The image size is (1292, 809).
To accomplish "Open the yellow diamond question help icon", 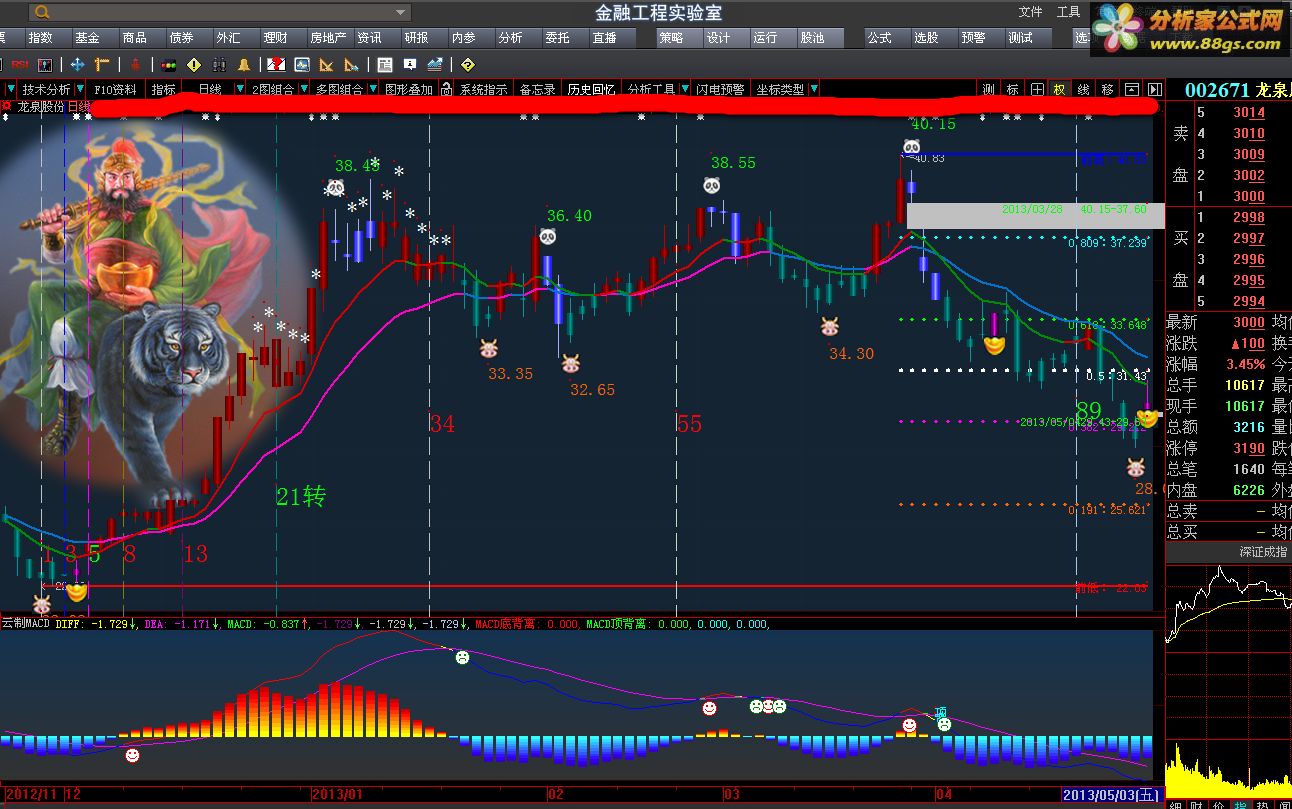I will click(x=468, y=64).
